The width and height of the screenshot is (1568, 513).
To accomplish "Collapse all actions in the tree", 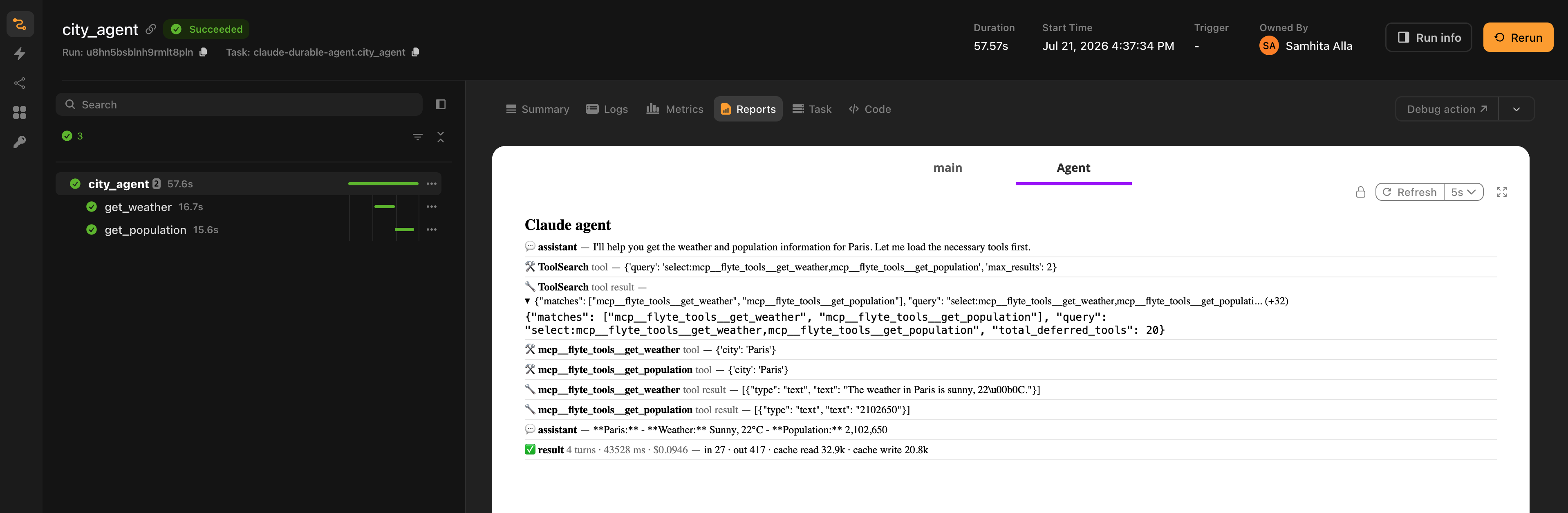I will pos(441,137).
